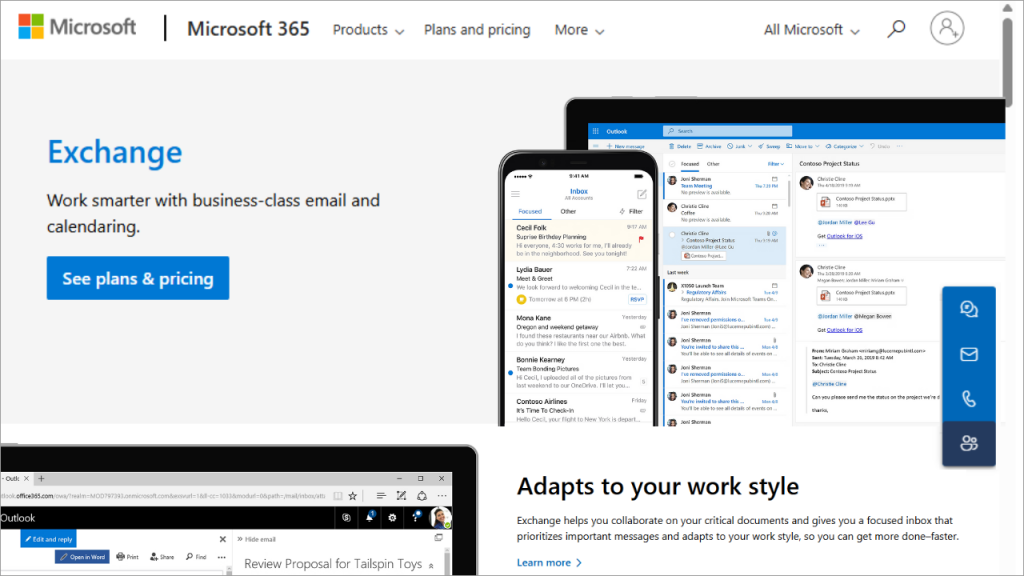Open the notifications bell in laptop Outlook
Viewport: 1024px width, 576px height.
pos(370,517)
